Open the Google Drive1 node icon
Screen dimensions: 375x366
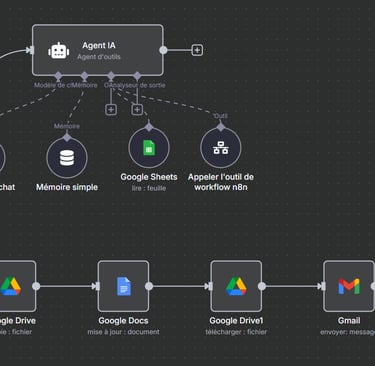pos(236,286)
